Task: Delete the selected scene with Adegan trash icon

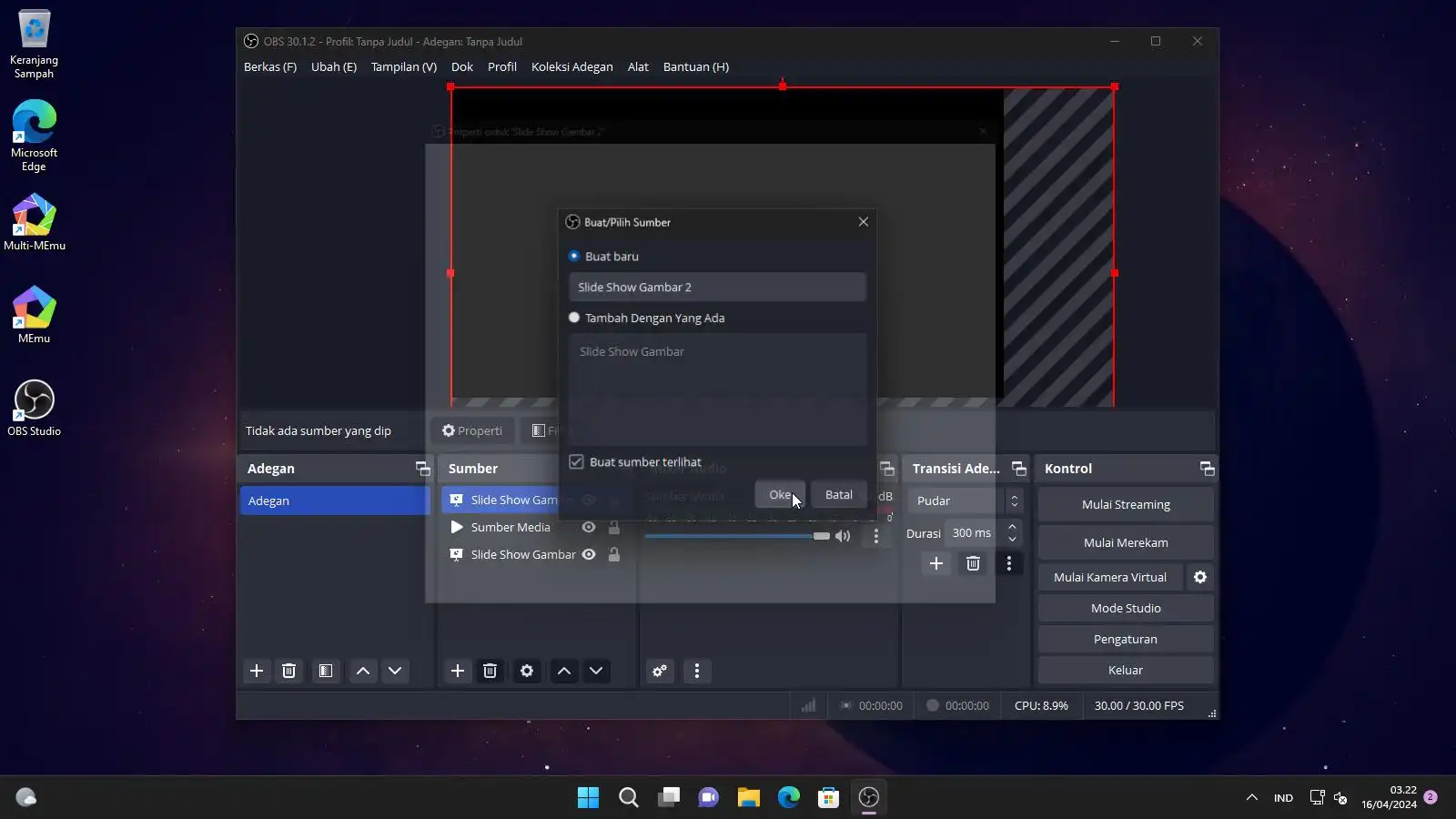Action: [288, 671]
